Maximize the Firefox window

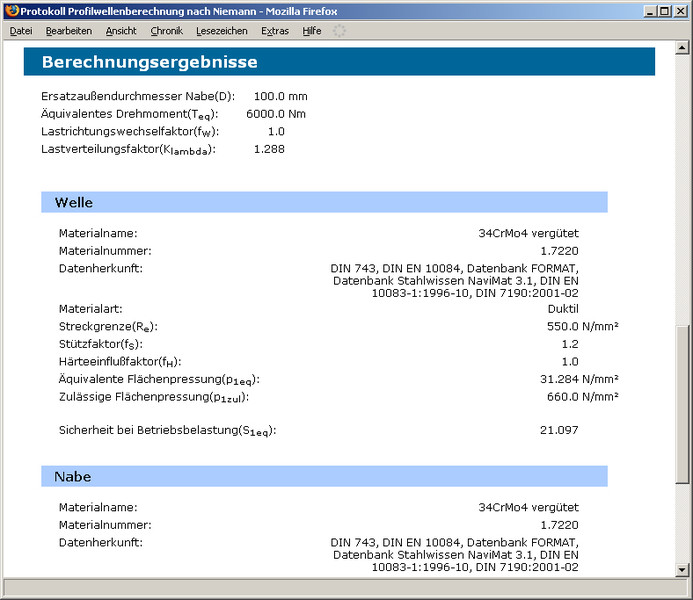click(665, 11)
